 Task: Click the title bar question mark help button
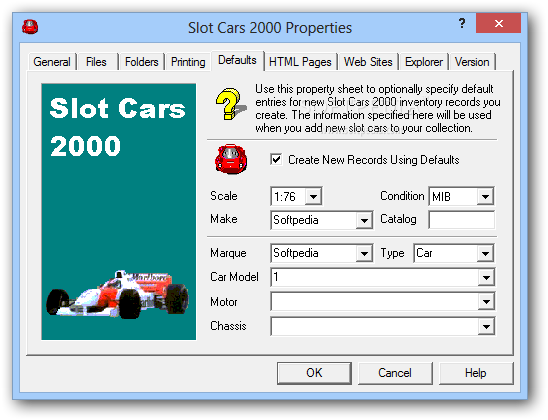(x=462, y=23)
